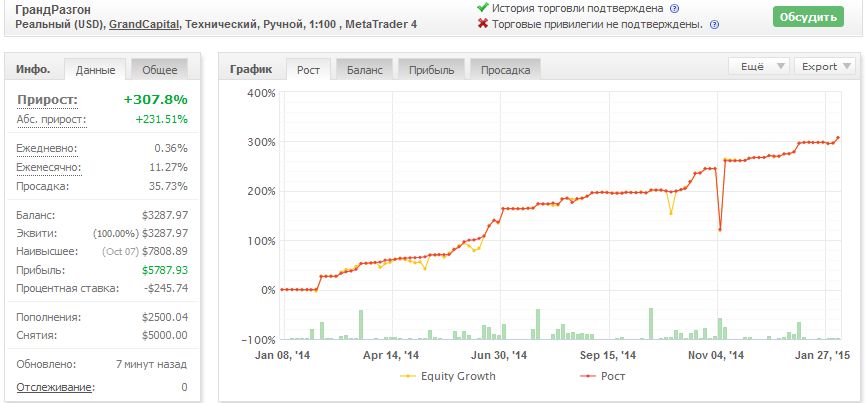Image resolution: width=865 pixels, height=403 pixels.
Task: Click the Пополнения $2500.04 value
Action: tap(165, 318)
